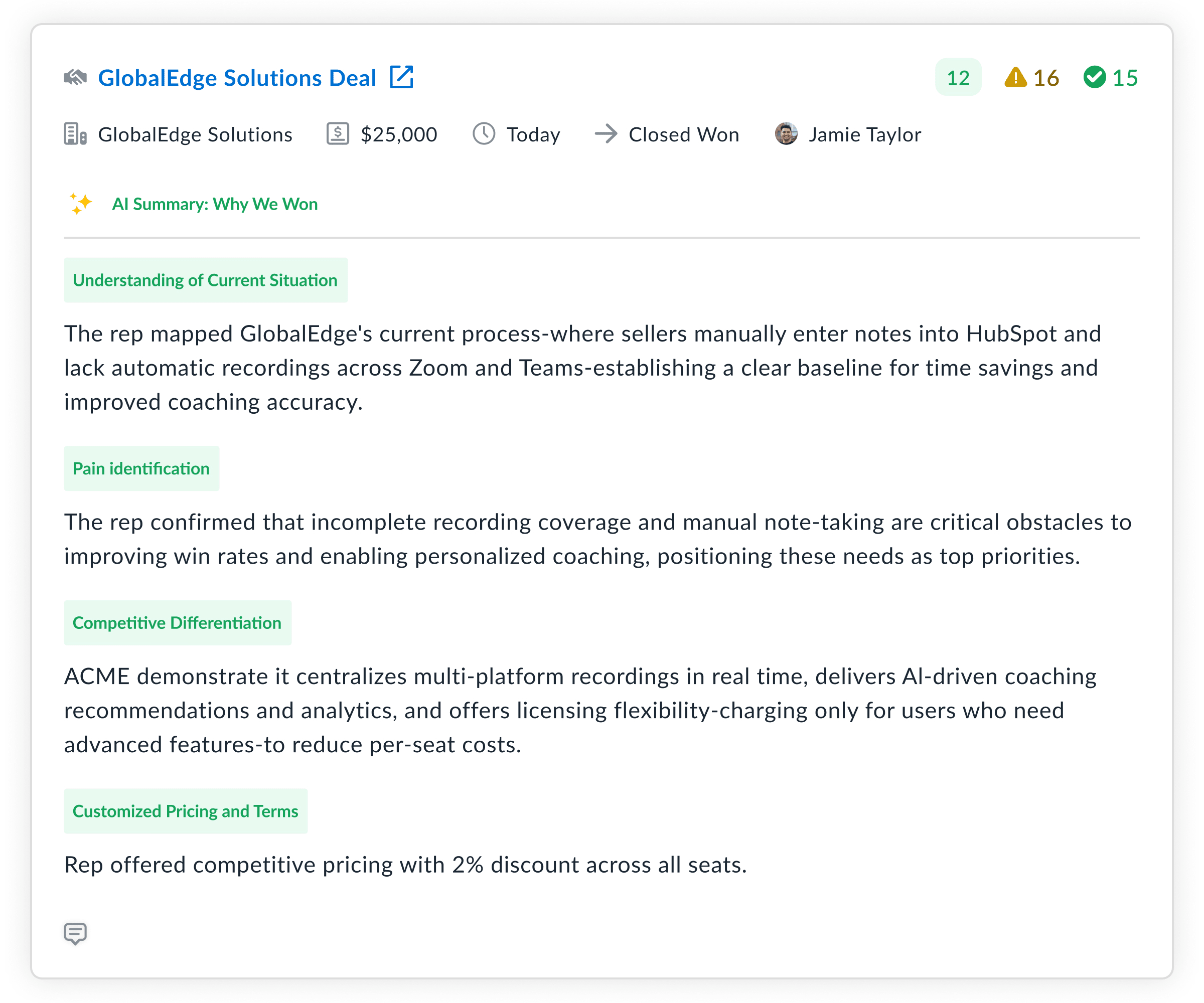Open the comment bubble icon
1204x1003 pixels.
[x=75, y=933]
